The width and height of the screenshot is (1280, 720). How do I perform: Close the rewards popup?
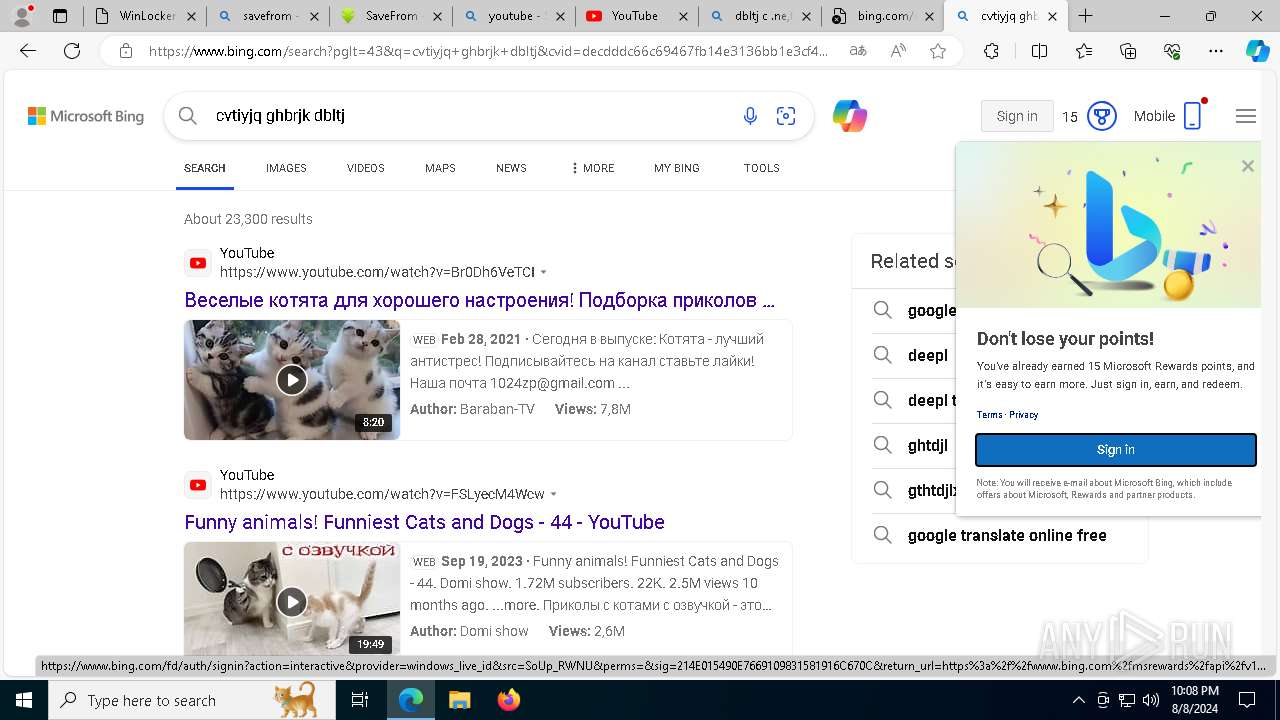click(x=1247, y=166)
